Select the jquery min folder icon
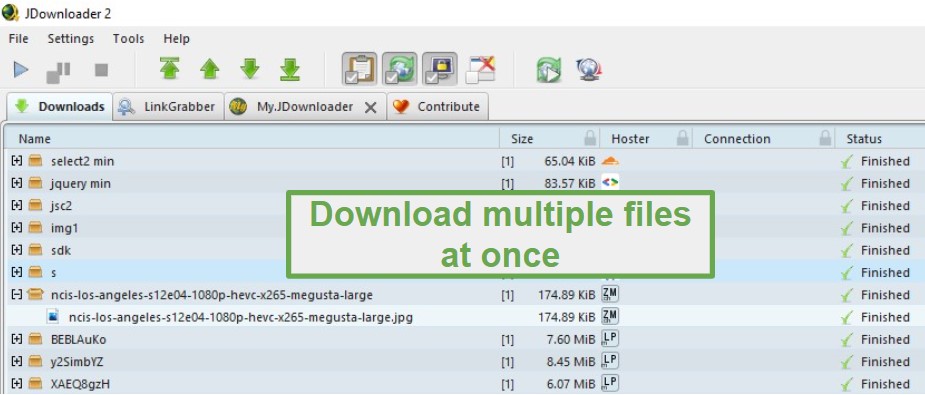 pos(36,183)
